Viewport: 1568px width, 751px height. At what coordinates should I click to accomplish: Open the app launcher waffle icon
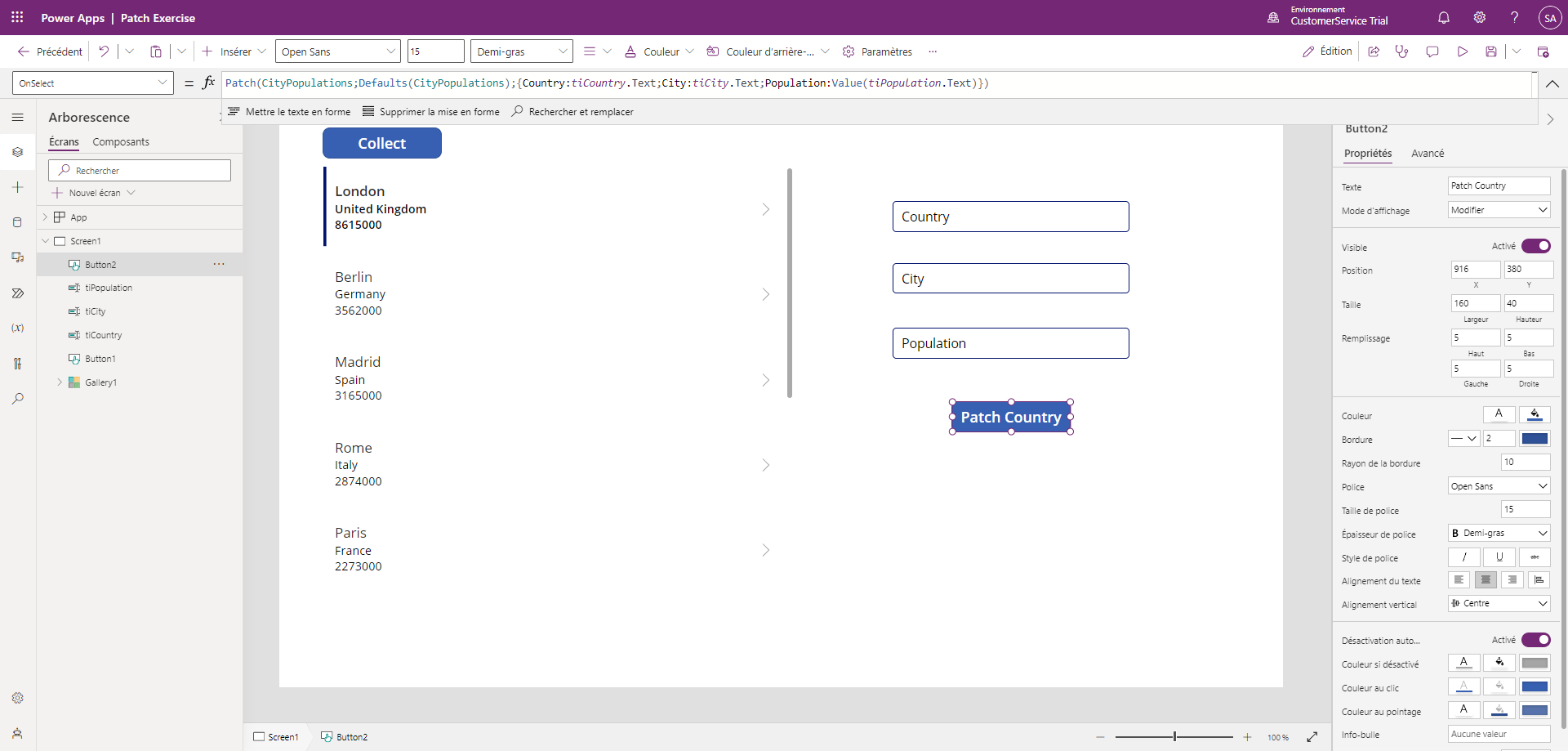tap(17, 17)
